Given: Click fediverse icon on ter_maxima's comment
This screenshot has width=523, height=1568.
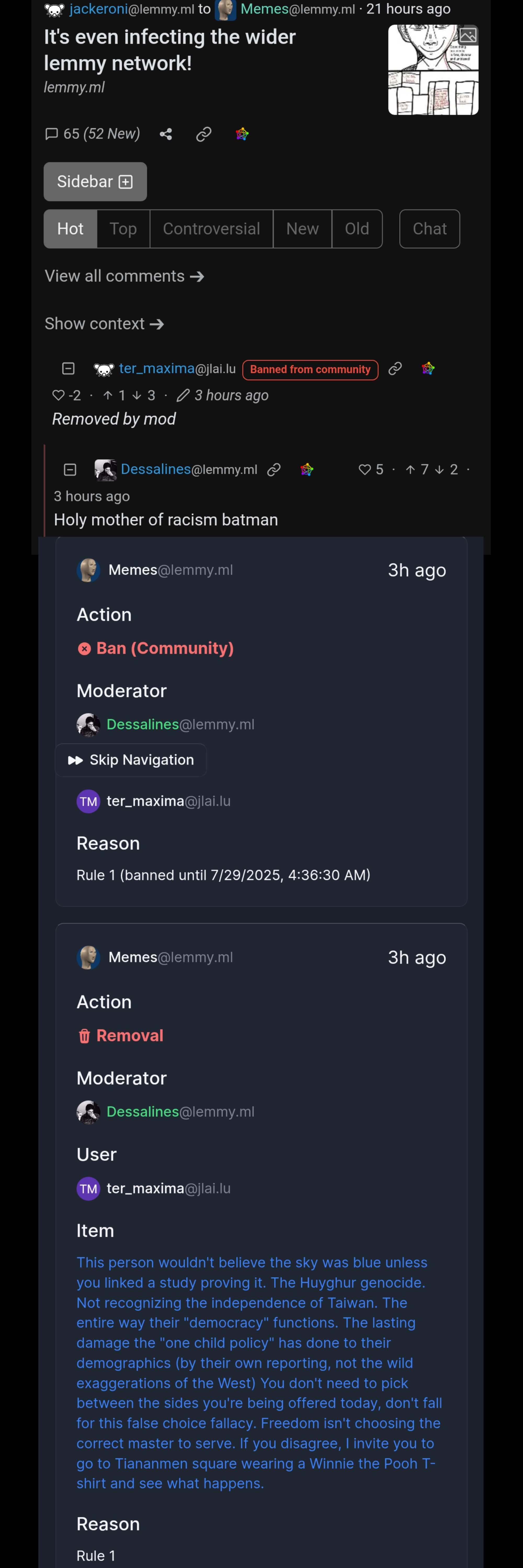Looking at the screenshot, I should coord(428,368).
